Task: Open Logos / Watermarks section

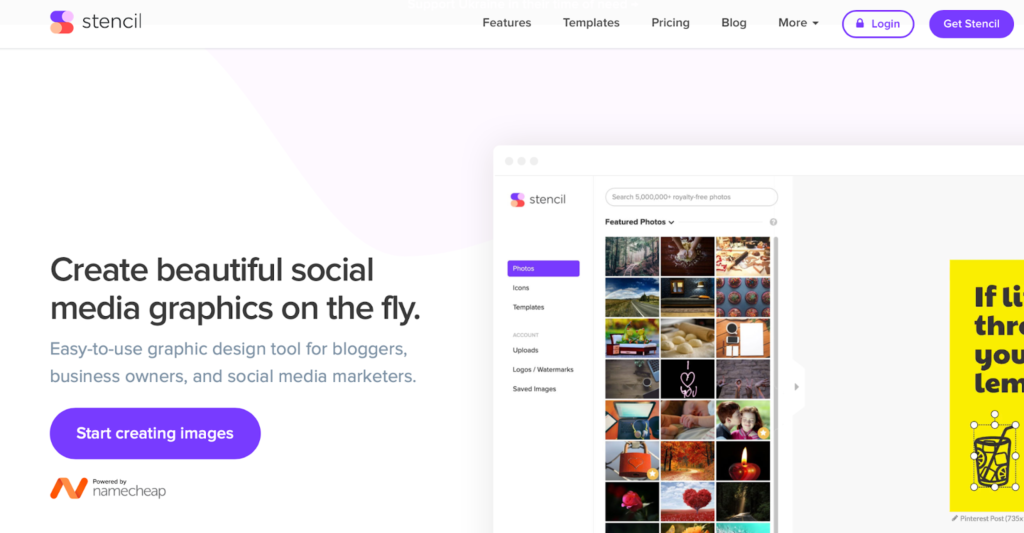Action: click(543, 370)
